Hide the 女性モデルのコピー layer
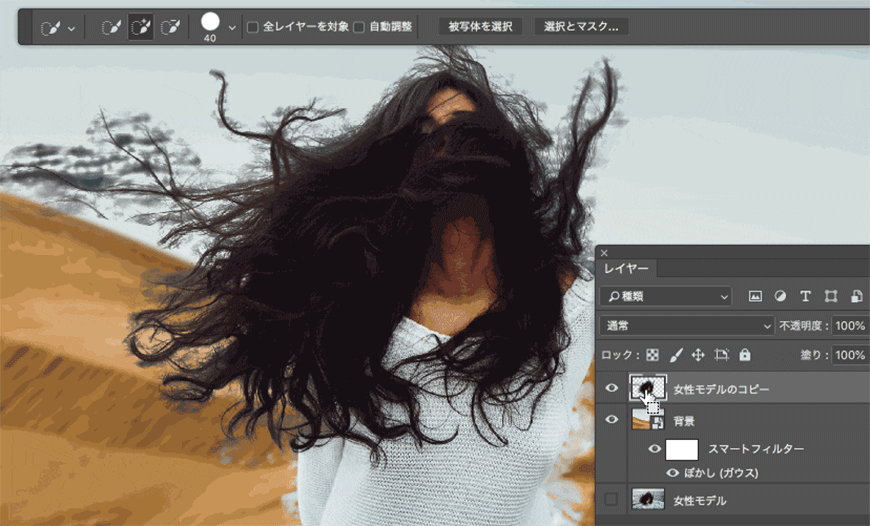 (x=612, y=388)
